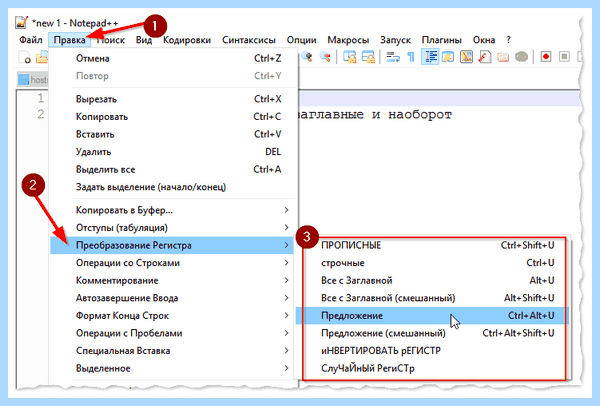Image resolution: width=600 pixels, height=406 pixels.
Task: Open the Синтаксисы menu
Action: tap(249, 40)
